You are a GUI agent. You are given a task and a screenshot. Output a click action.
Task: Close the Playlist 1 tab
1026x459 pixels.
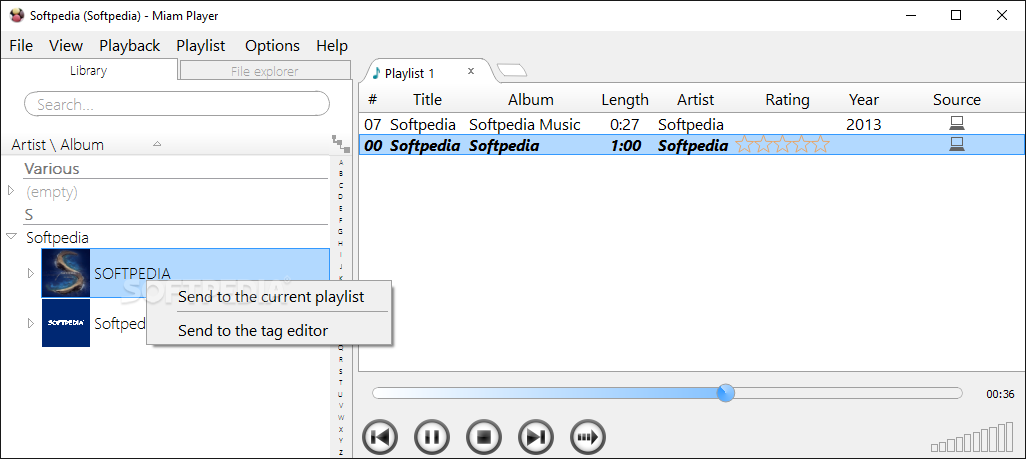tap(470, 71)
